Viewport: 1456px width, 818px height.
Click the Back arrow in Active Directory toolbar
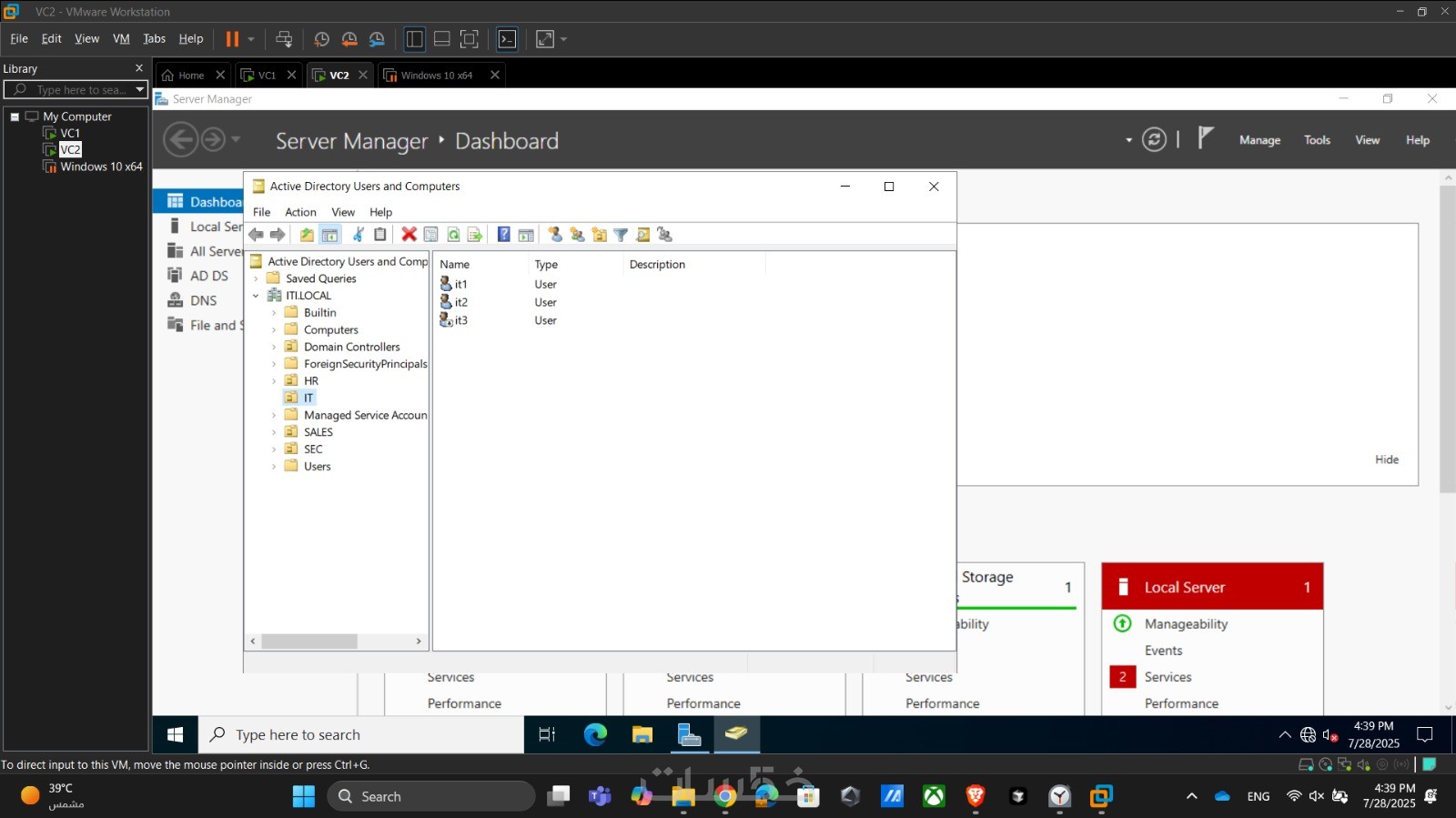(257, 235)
